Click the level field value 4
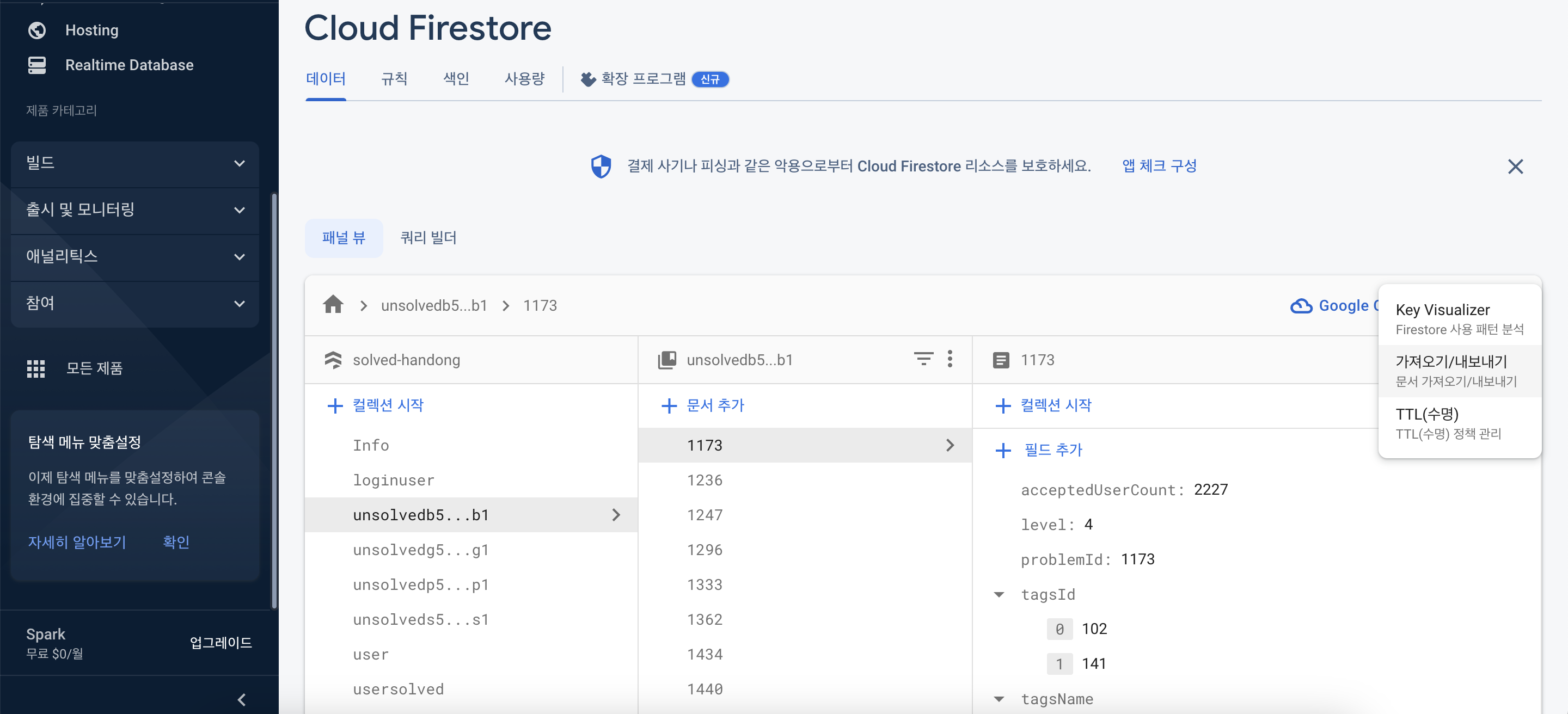Image resolution: width=1568 pixels, height=714 pixels. click(1088, 524)
